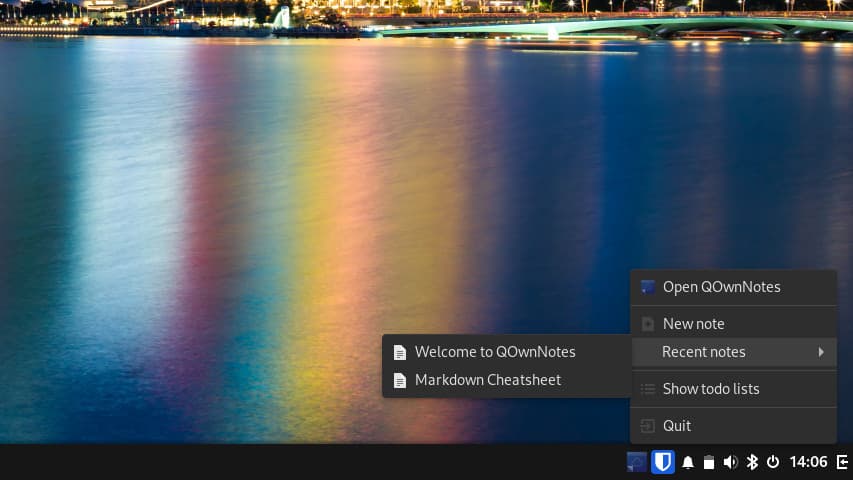Click the file icon beside Welcome to QOwnNotes
This screenshot has width=853, height=480.
400,352
